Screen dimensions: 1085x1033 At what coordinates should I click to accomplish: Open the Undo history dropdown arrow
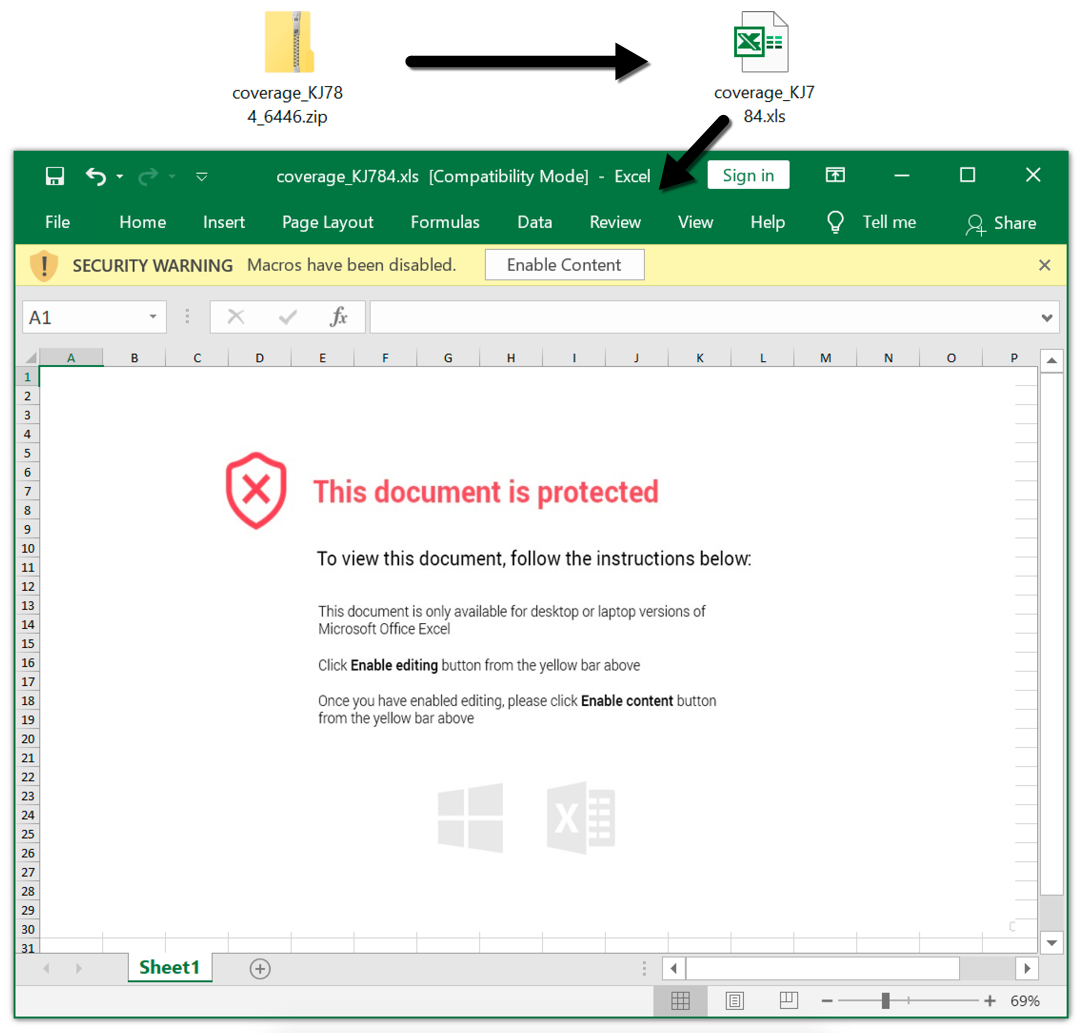(120, 176)
